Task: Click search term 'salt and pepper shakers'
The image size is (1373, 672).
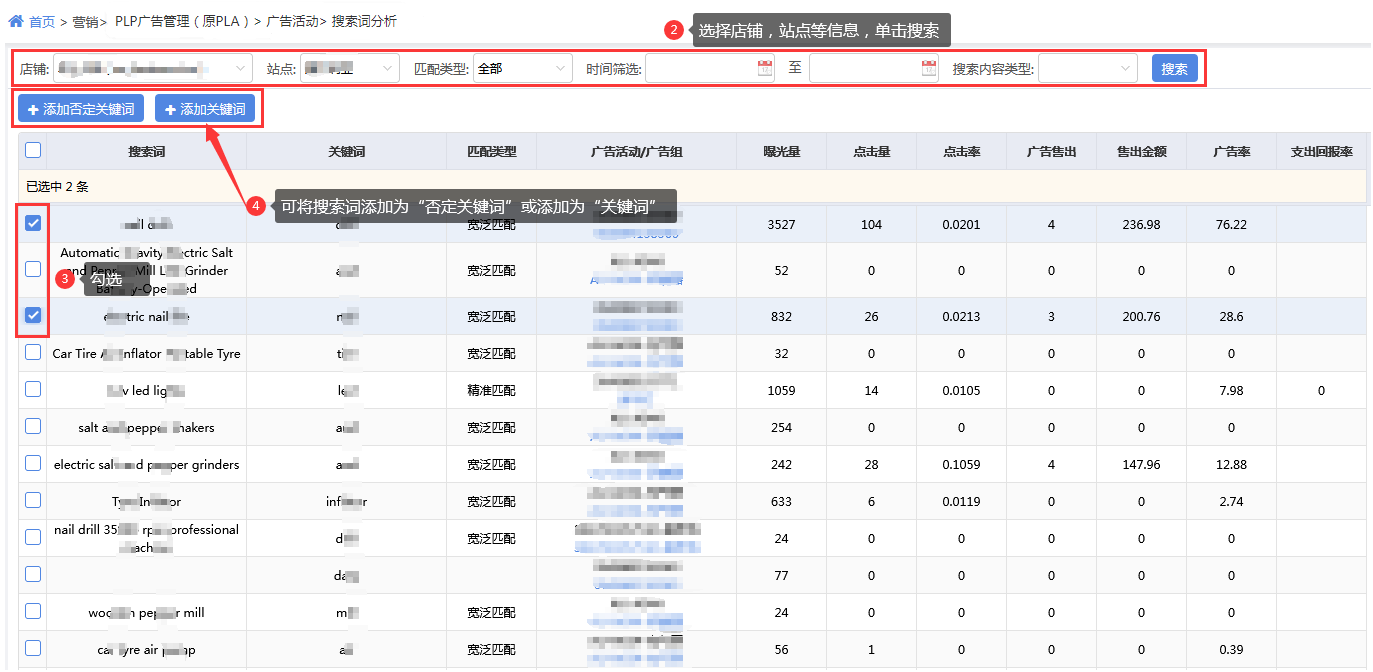Action: click(x=146, y=428)
